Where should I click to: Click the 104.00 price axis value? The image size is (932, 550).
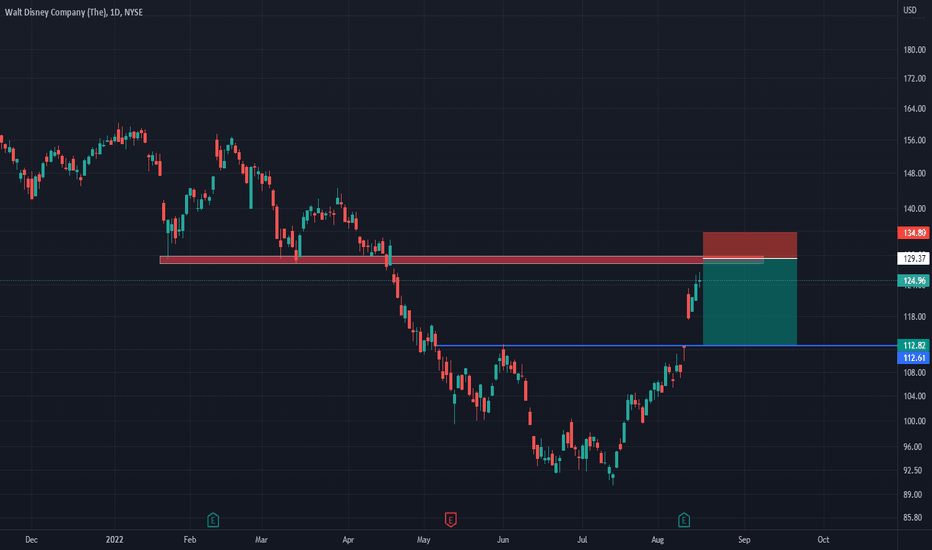click(x=914, y=396)
